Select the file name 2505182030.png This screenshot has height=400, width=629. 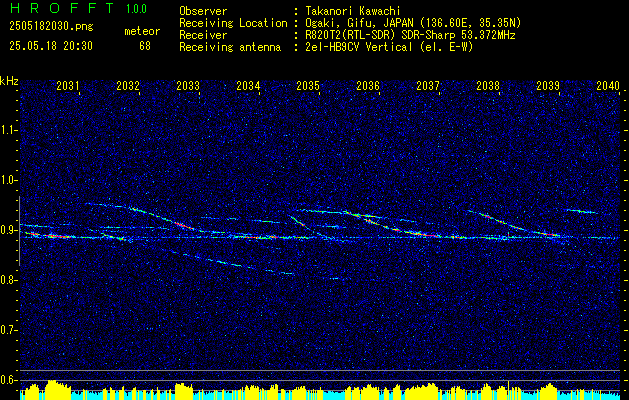pyautogui.click(x=51, y=26)
